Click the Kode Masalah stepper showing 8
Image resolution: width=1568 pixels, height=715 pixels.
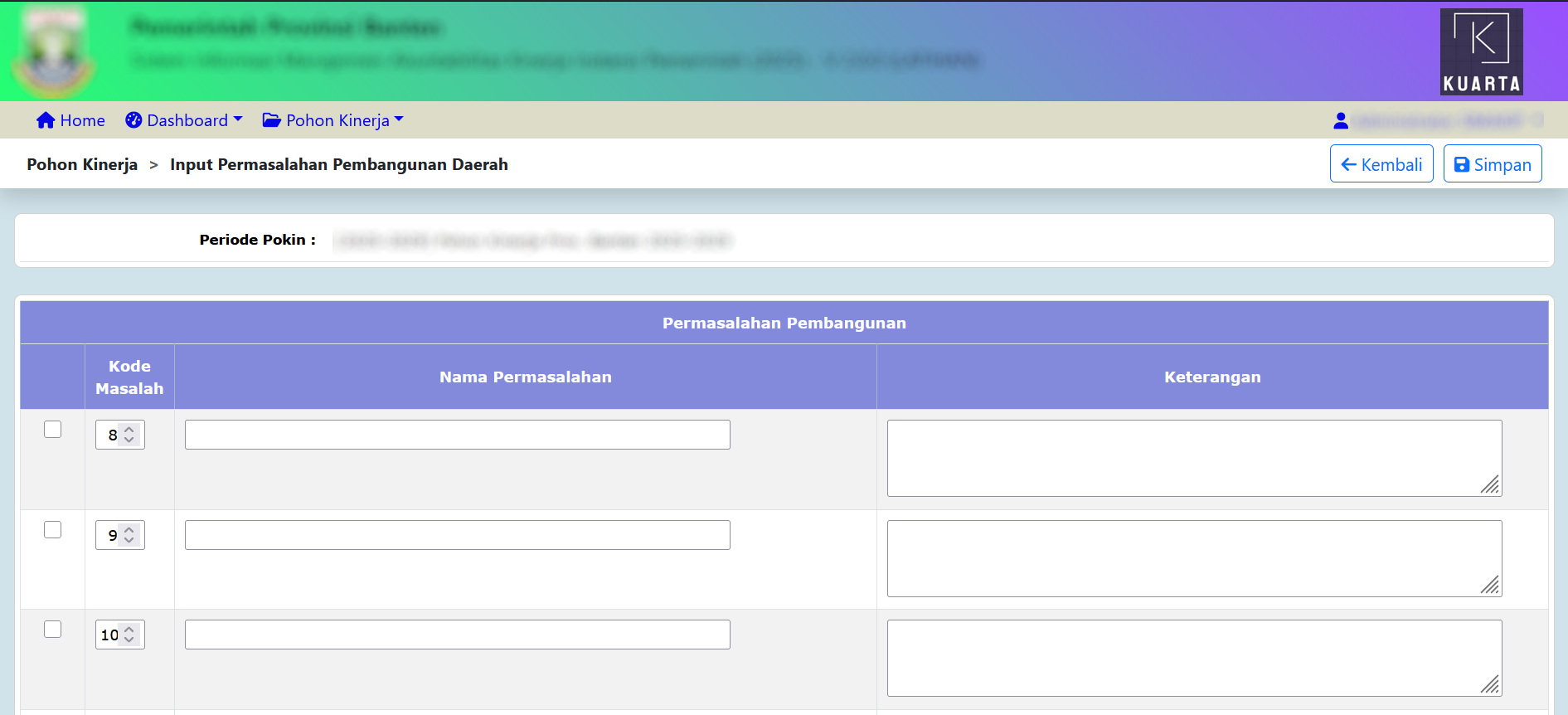[x=120, y=435]
